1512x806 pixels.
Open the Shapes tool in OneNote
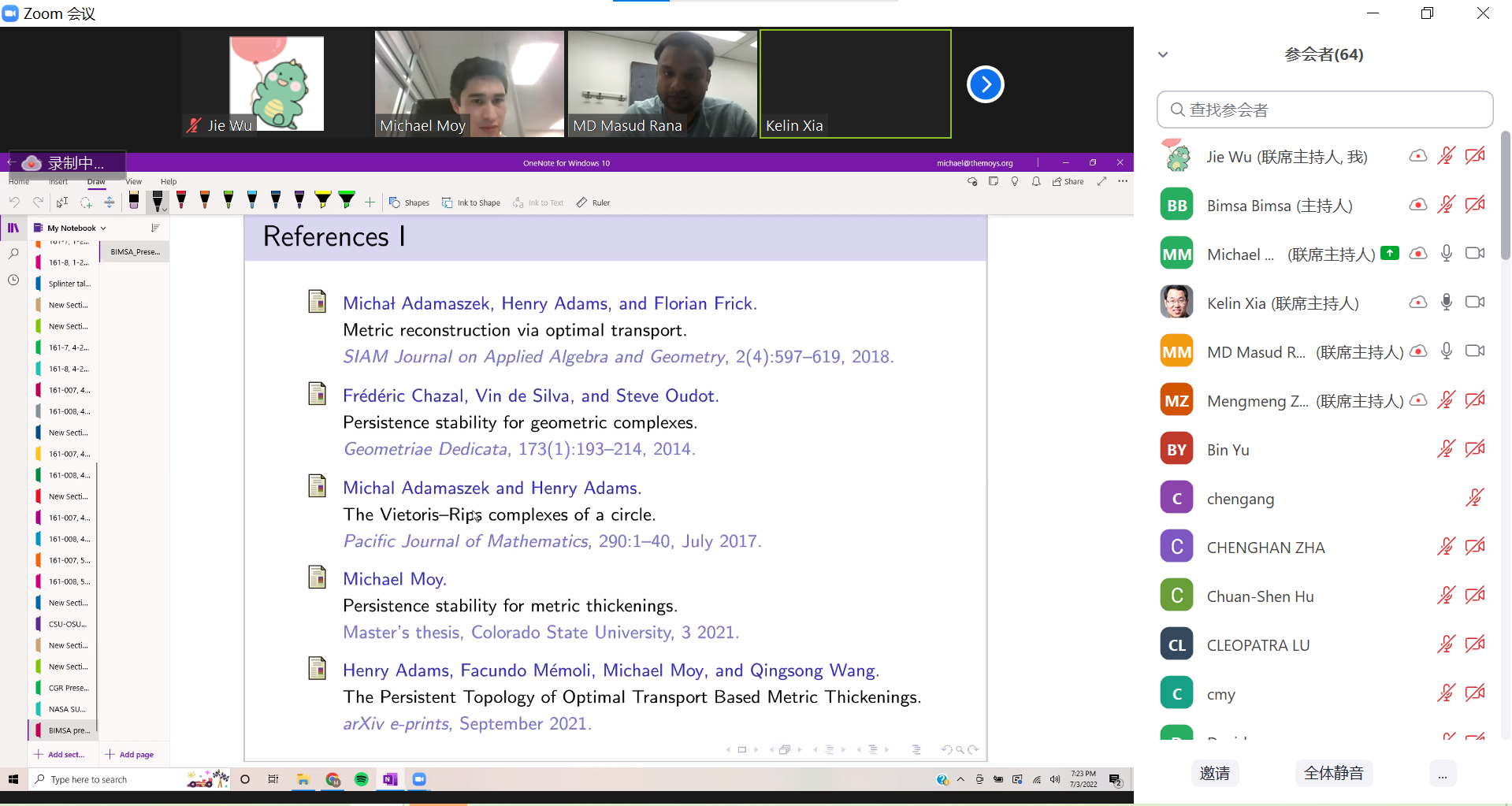409,202
